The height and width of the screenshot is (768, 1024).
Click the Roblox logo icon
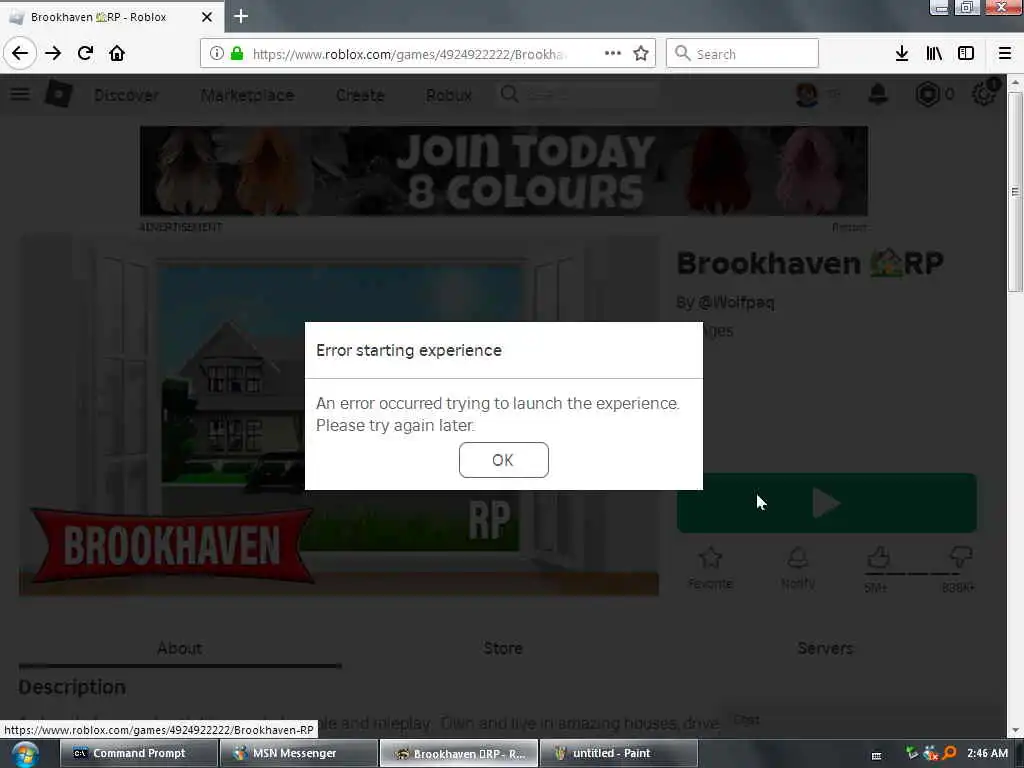pyautogui.click(x=58, y=95)
